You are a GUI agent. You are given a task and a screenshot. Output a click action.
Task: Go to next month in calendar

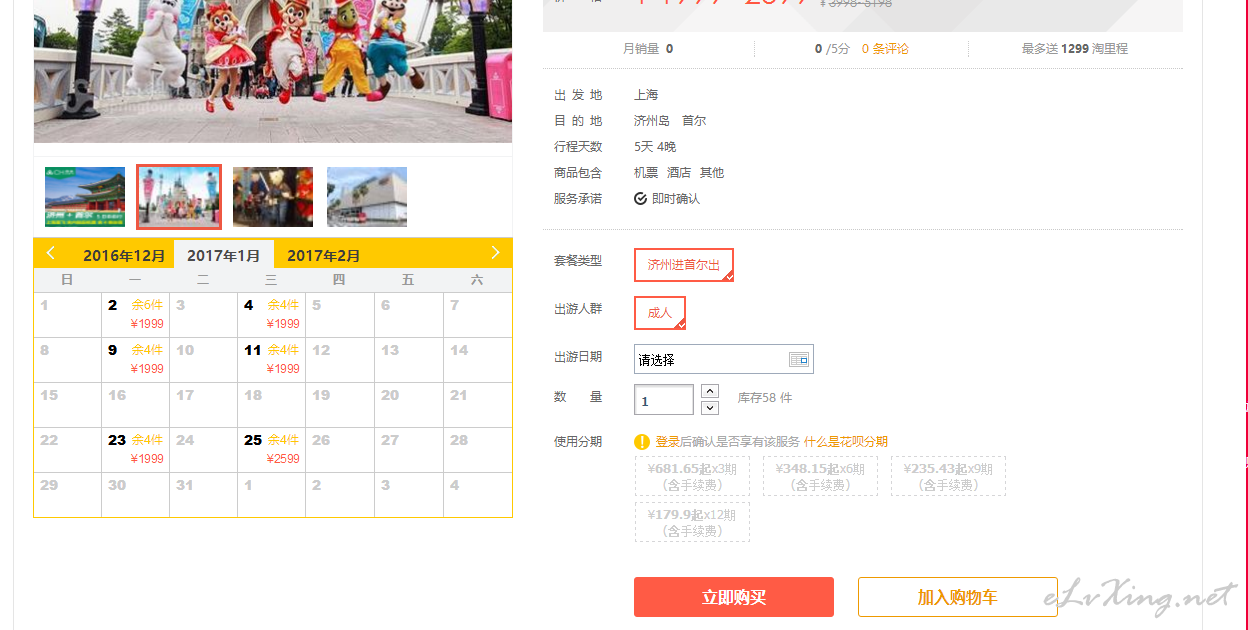[x=494, y=253]
